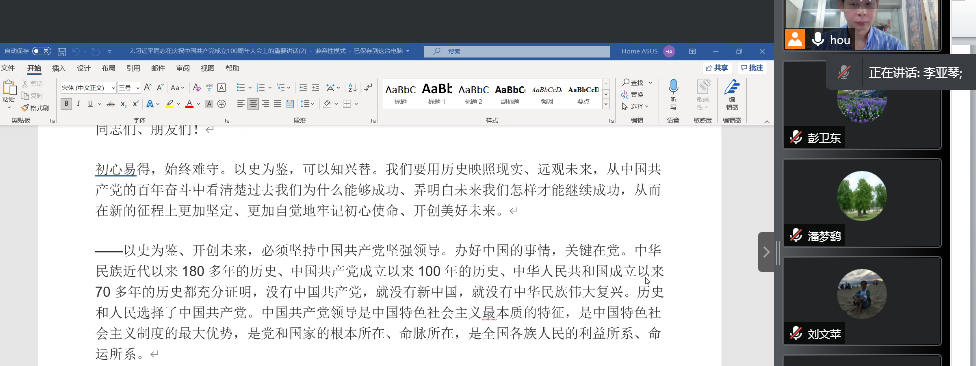This screenshot has width=976, height=366.
Task: Open the font size dropdown 三号
Action: (x=129, y=88)
